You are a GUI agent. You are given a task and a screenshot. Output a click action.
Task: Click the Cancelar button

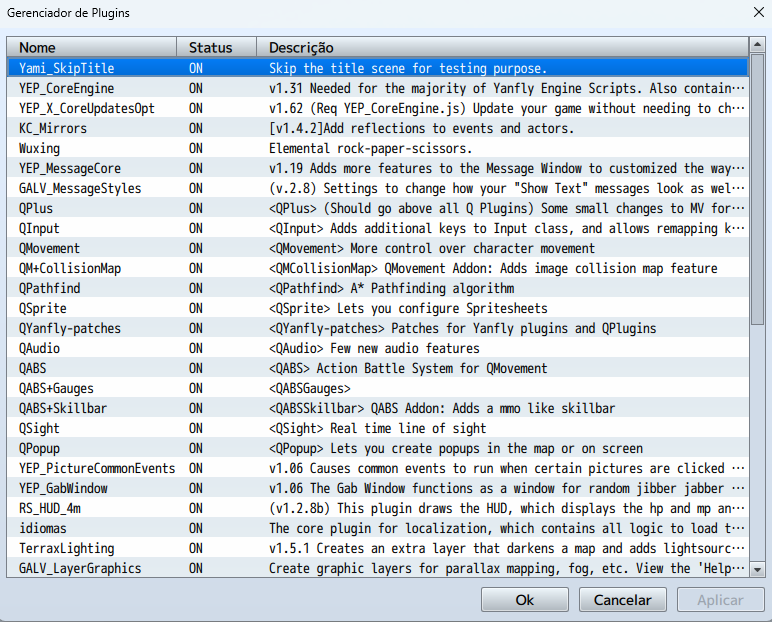pyautogui.click(x=622, y=599)
